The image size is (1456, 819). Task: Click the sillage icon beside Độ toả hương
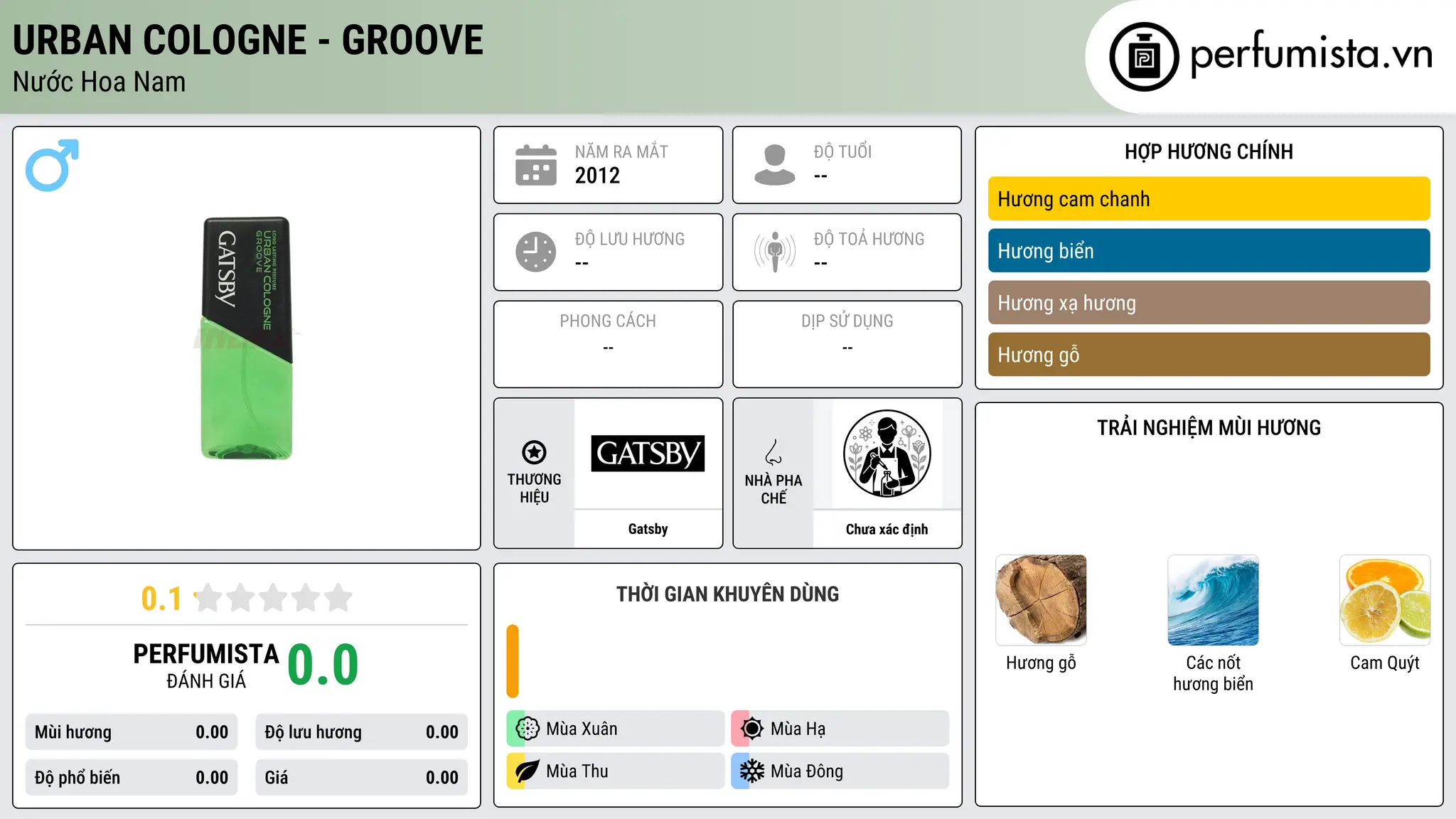(x=774, y=252)
